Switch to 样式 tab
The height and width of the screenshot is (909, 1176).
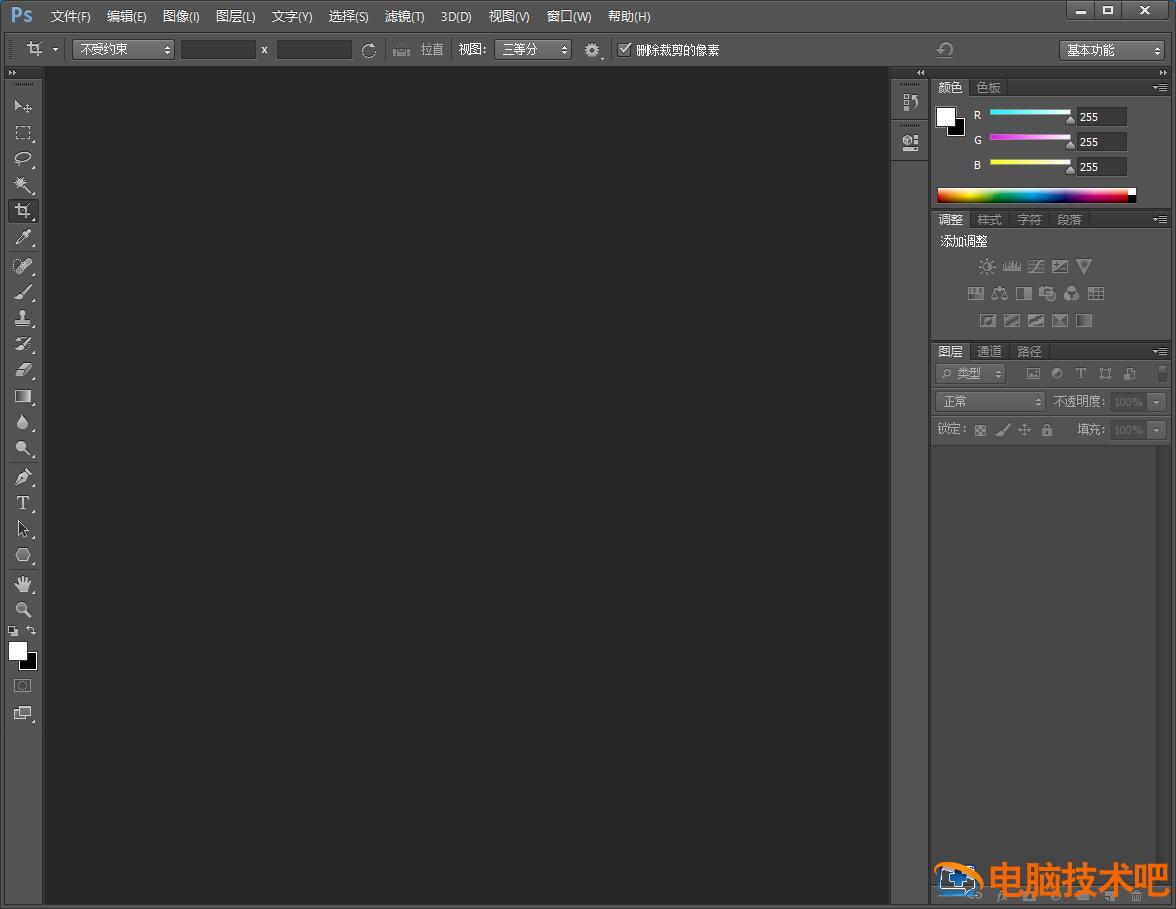pyautogui.click(x=989, y=220)
